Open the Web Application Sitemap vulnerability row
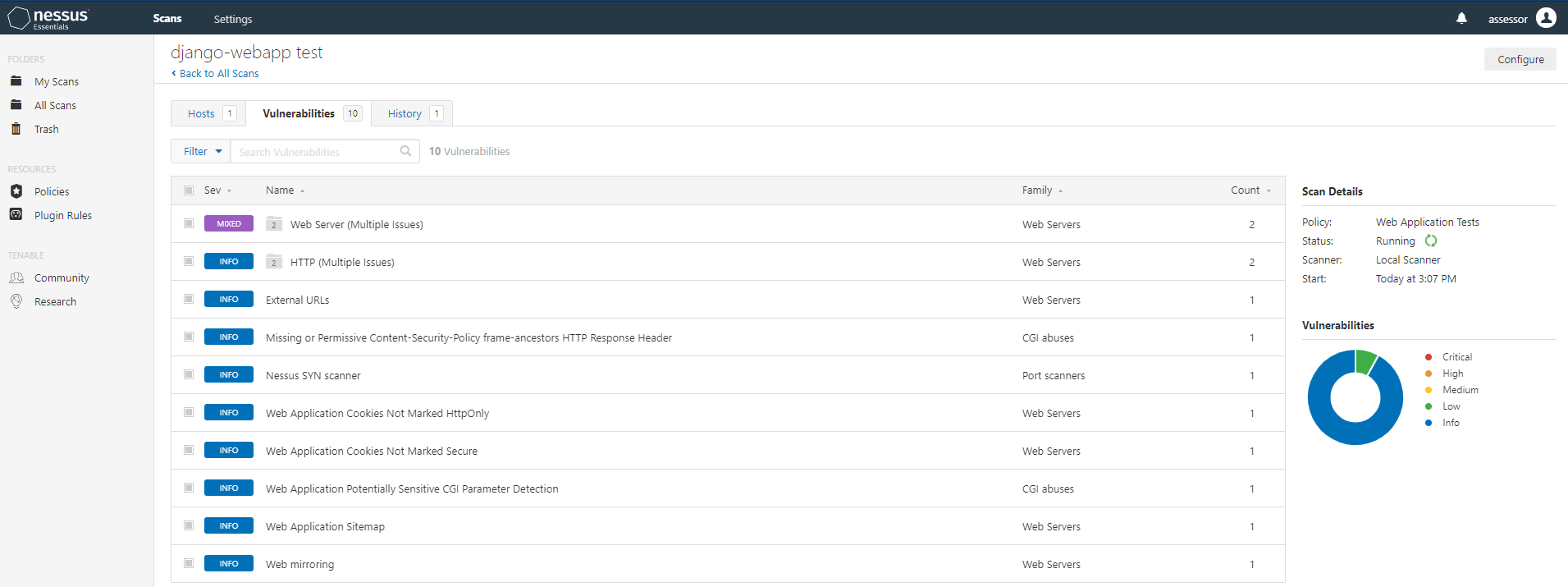The height and width of the screenshot is (587, 1568). (728, 526)
